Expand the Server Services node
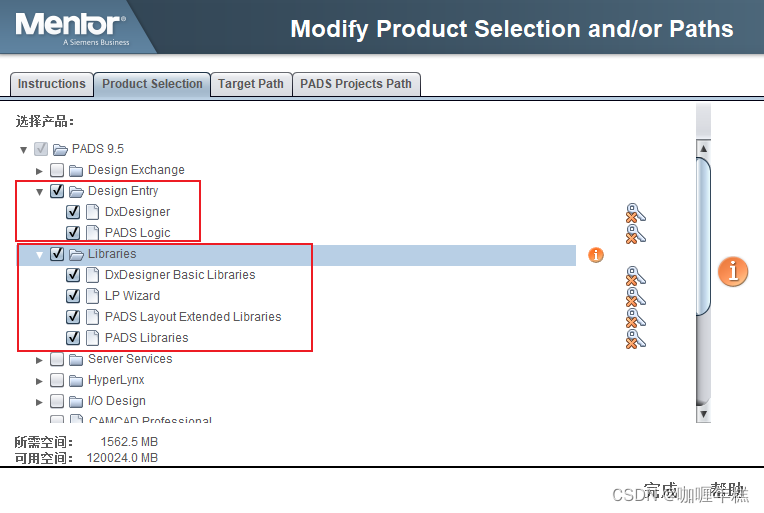 [x=39, y=360]
